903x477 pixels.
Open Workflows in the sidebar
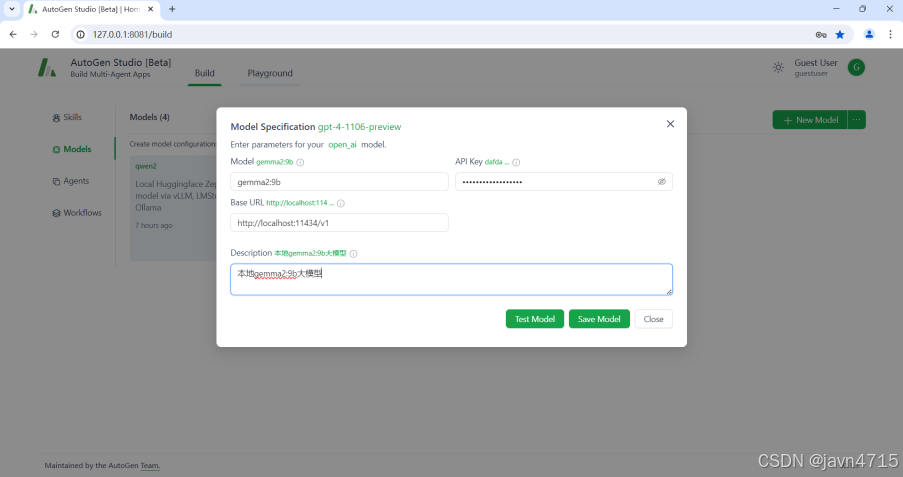point(77,213)
